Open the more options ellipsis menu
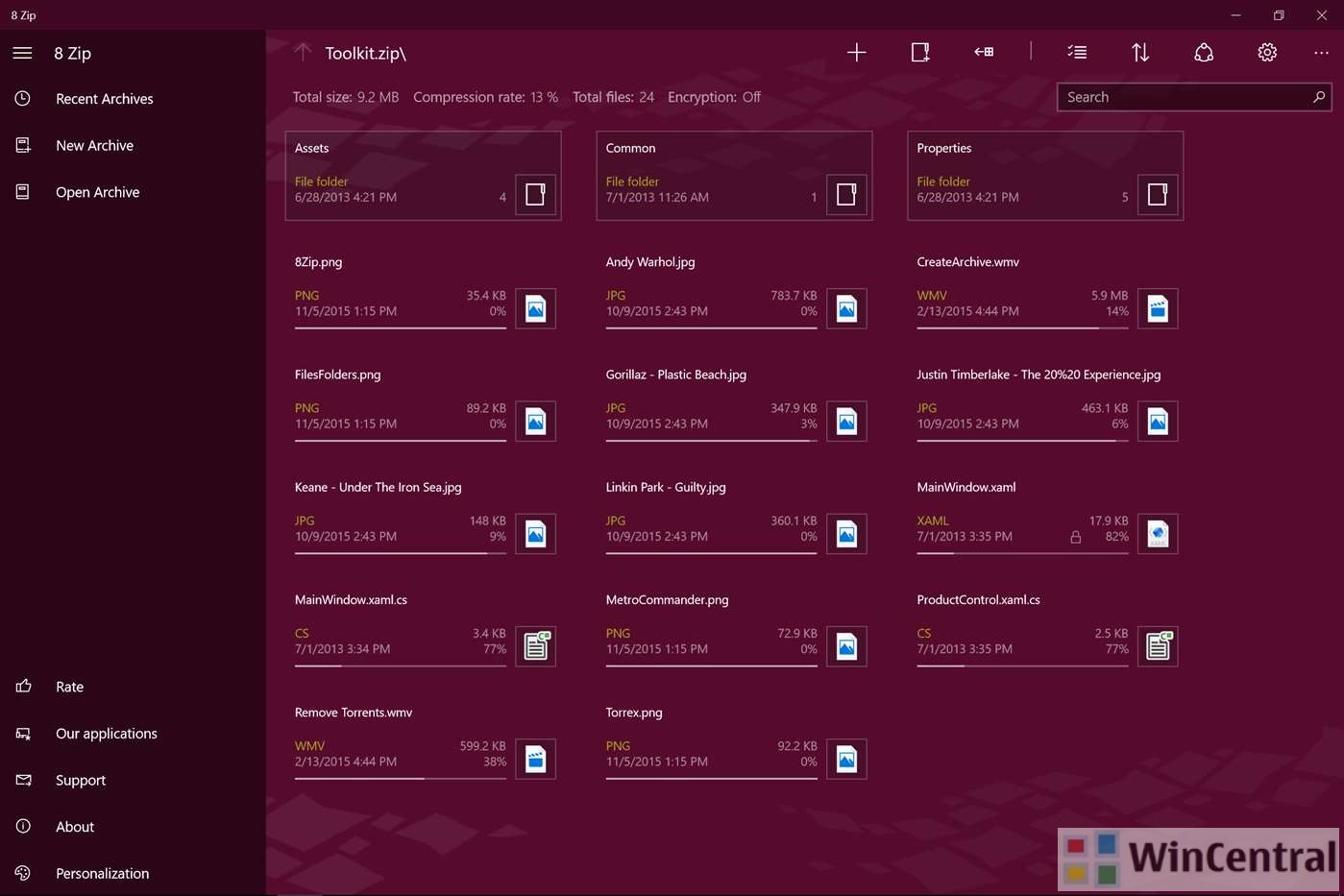This screenshot has height=896, width=1344. click(x=1322, y=53)
